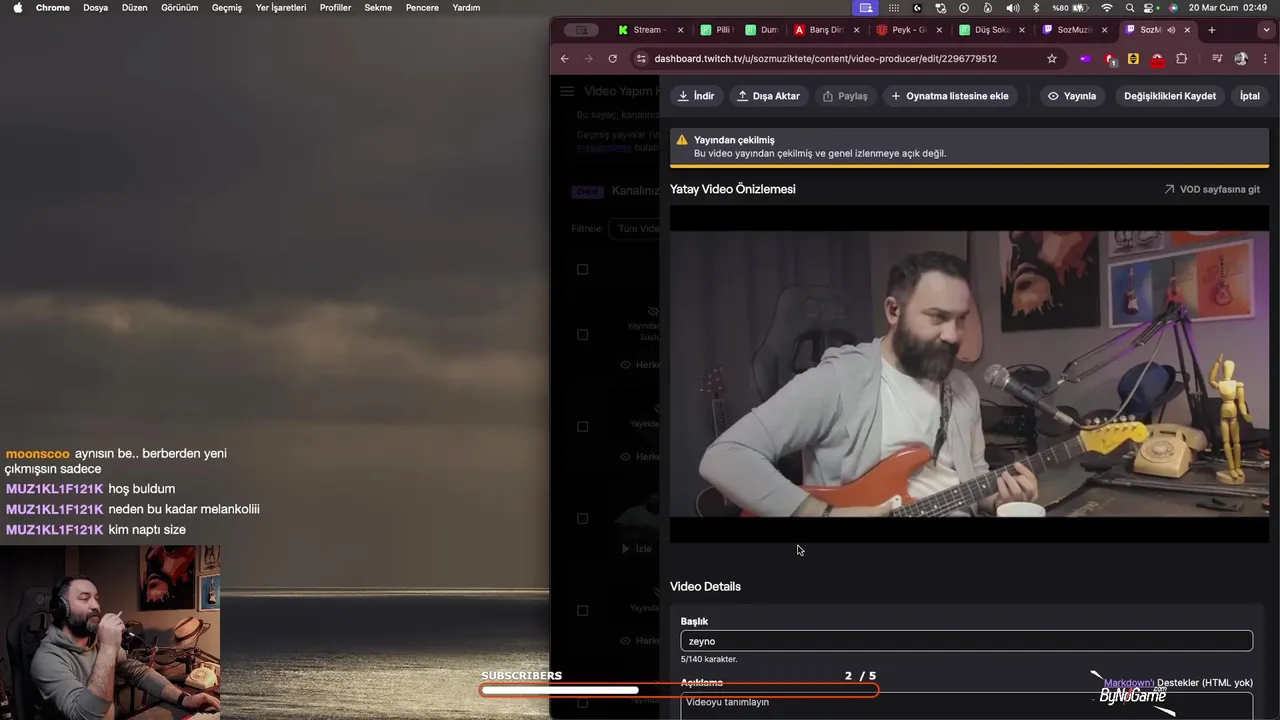Switch to the Pilli tab

pyautogui.click(x=718, y=30)
